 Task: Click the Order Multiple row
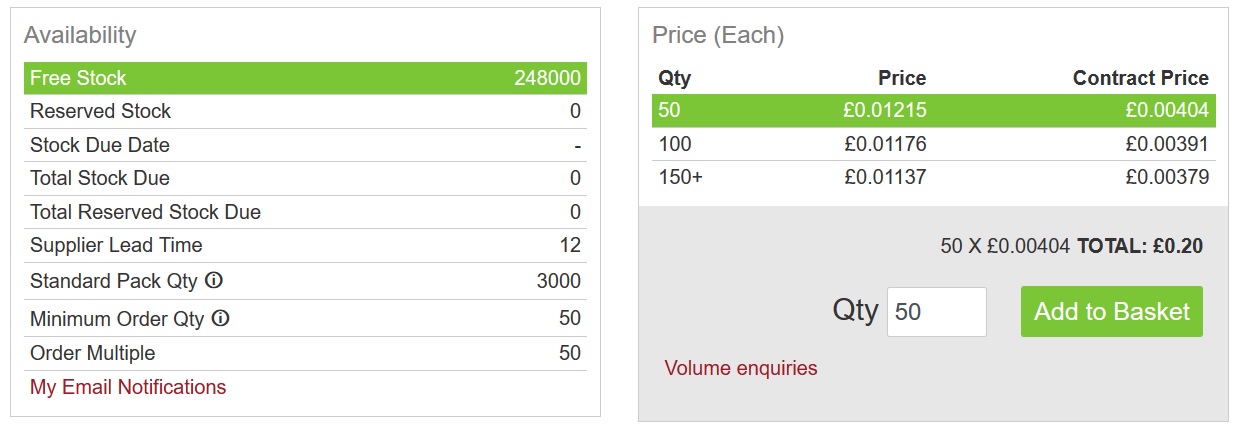305,353
